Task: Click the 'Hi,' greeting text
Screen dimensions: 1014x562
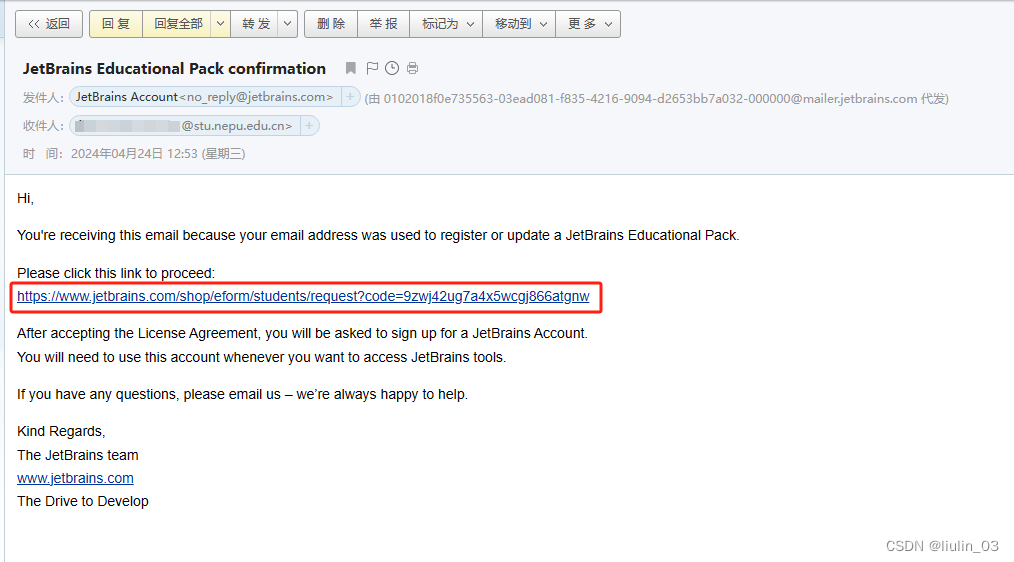Action: (x=25, y=199)
